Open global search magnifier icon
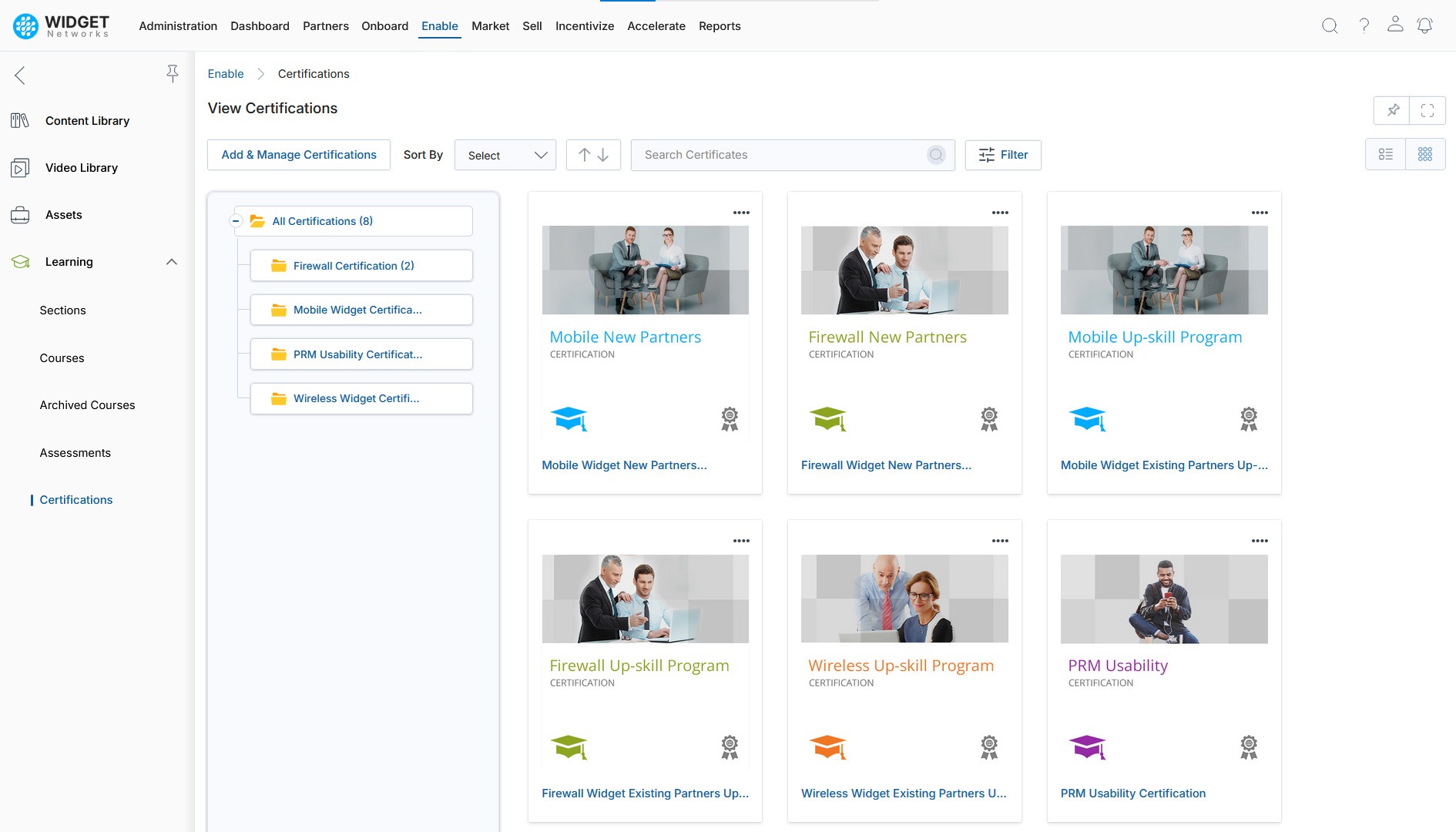Screen dimensions: 1456x832 point(1329,25)
